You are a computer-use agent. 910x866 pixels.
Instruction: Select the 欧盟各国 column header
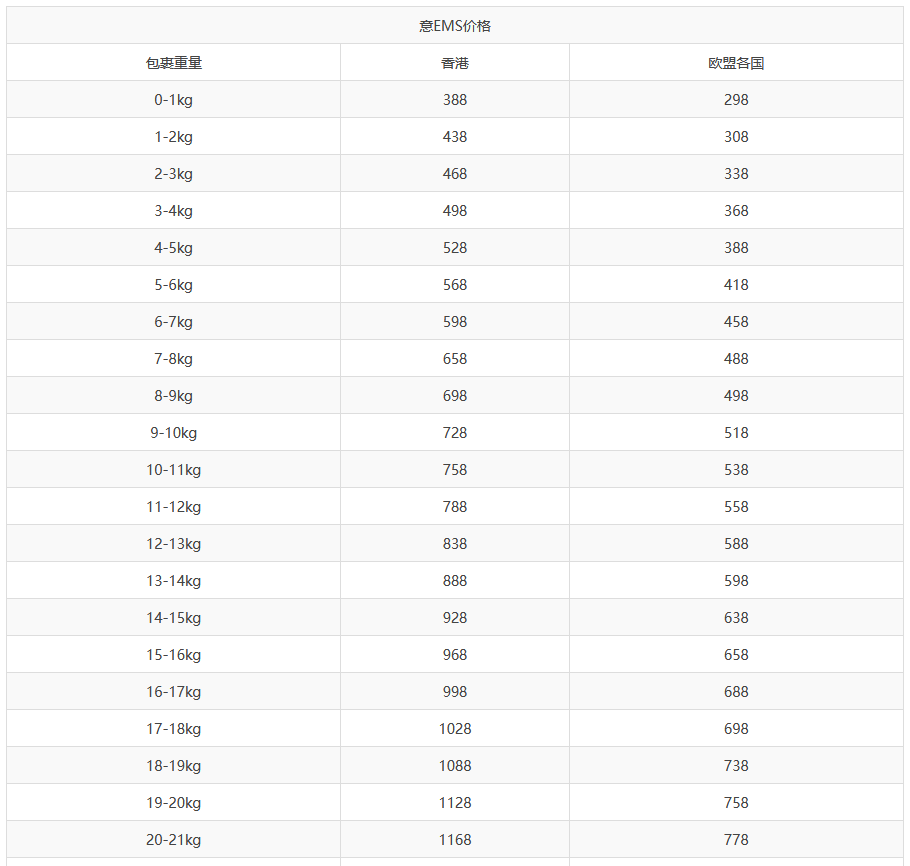tap(736, 63)
